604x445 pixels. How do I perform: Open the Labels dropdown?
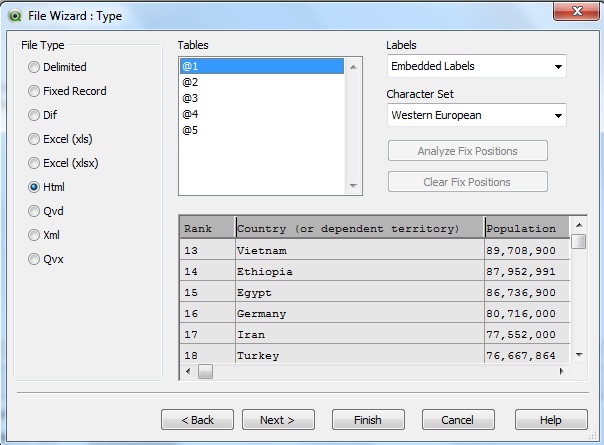[x=476, y=67]
